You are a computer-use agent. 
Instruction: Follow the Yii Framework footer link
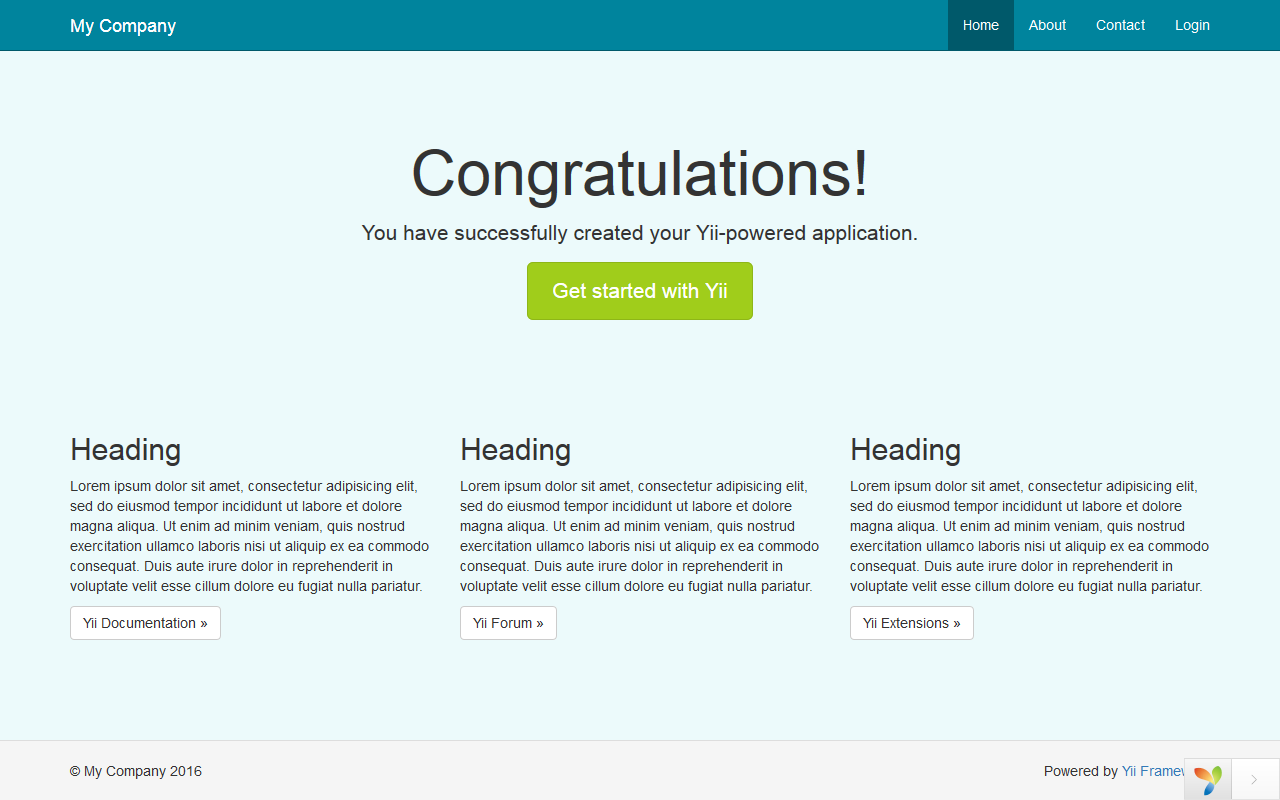pos(1153,771)
